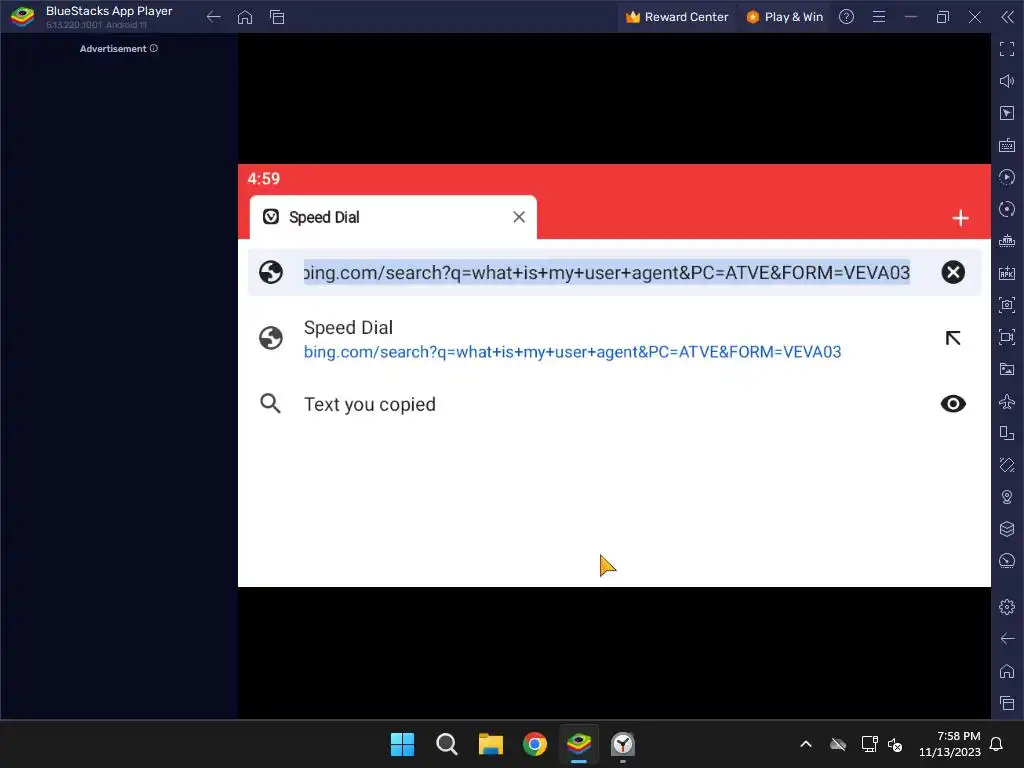The image size is (1024, 768).
Task: Open the Windows Start menu
Action: tap(402, 744)
